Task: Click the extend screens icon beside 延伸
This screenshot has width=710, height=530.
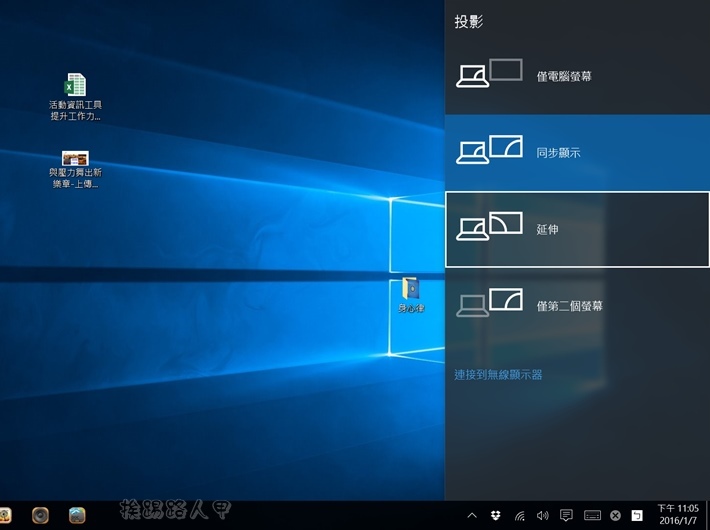Action: pyautogui.click(x=489, y=226)
